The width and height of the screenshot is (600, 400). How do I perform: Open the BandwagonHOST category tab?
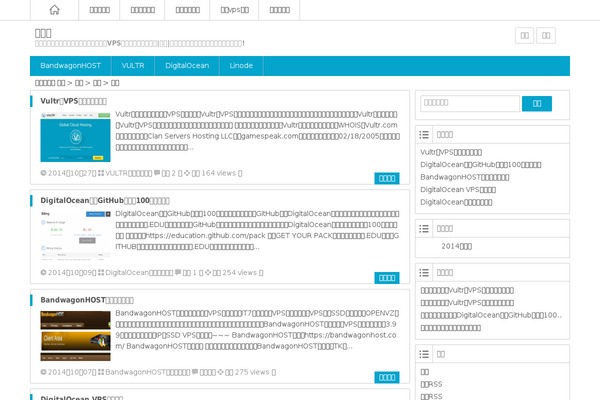pos(70,65)
